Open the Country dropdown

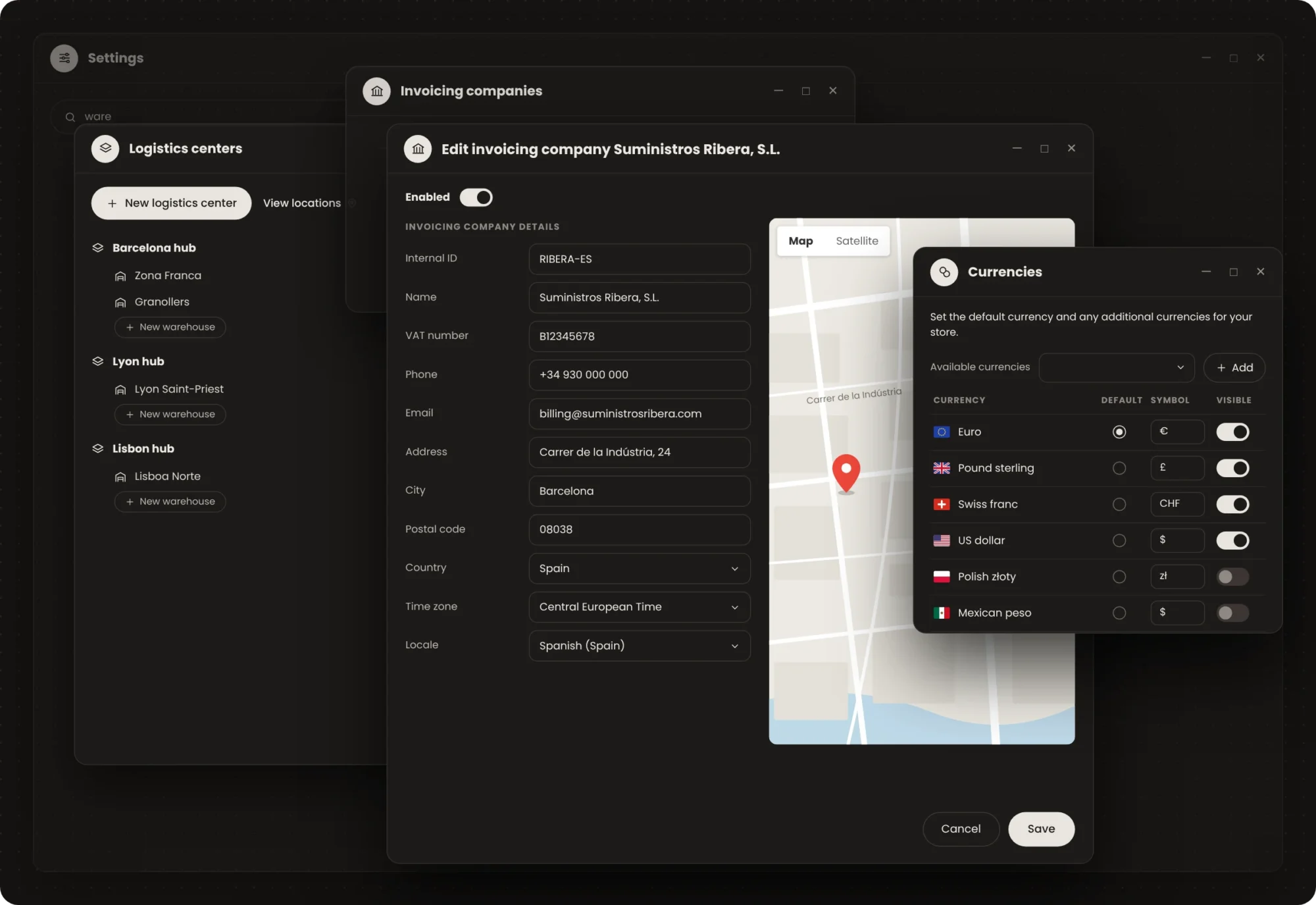click(640, 568)
